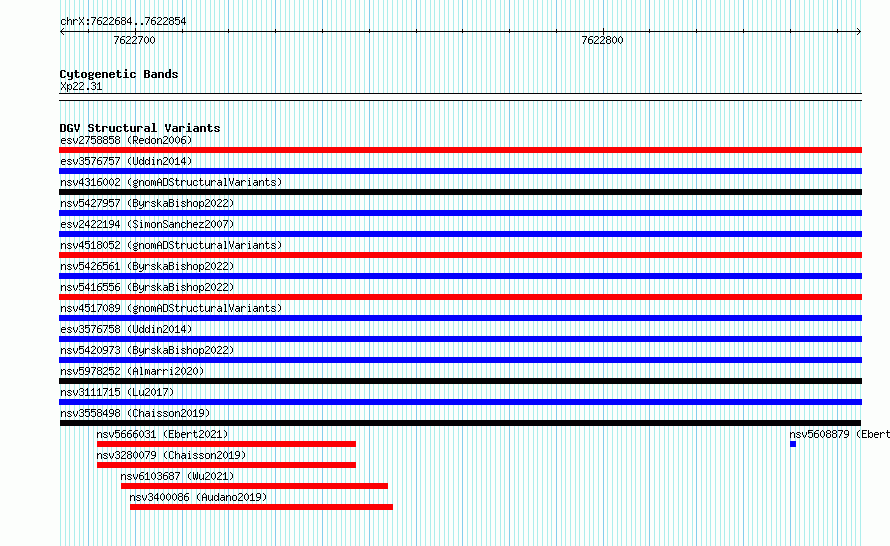Viewport: 890px width, 546px height.
Task: Select the Xp22.31 band label
Action: (x=81, y=86)
